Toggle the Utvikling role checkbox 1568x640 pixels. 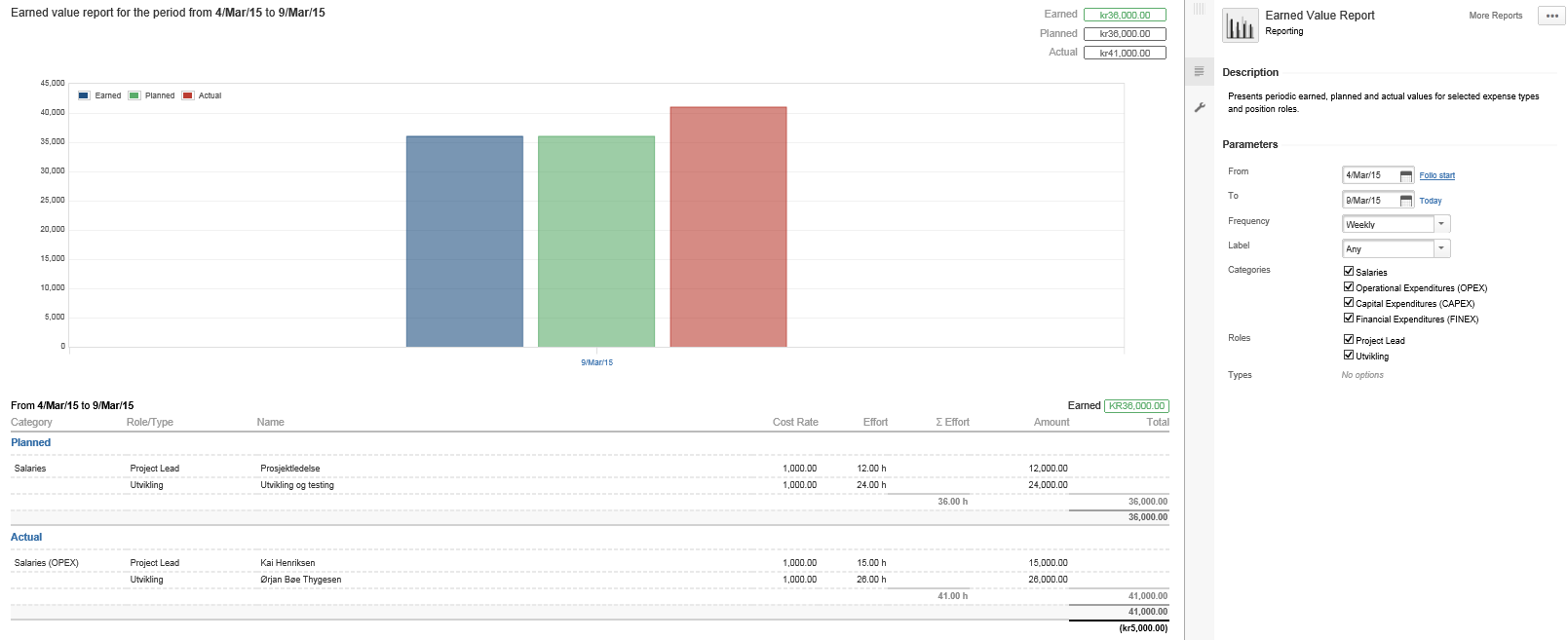tap(1349, 356)
